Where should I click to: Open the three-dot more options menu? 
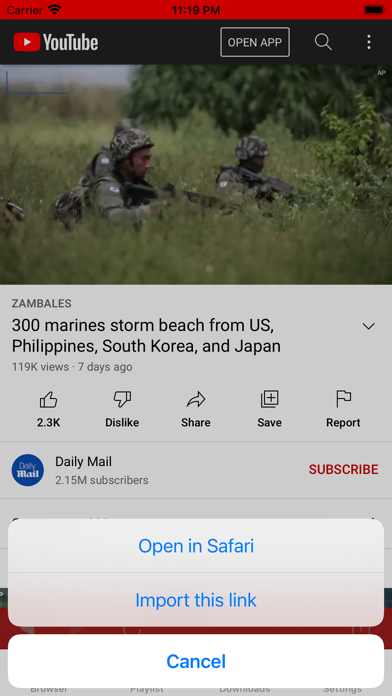[368, 42]
